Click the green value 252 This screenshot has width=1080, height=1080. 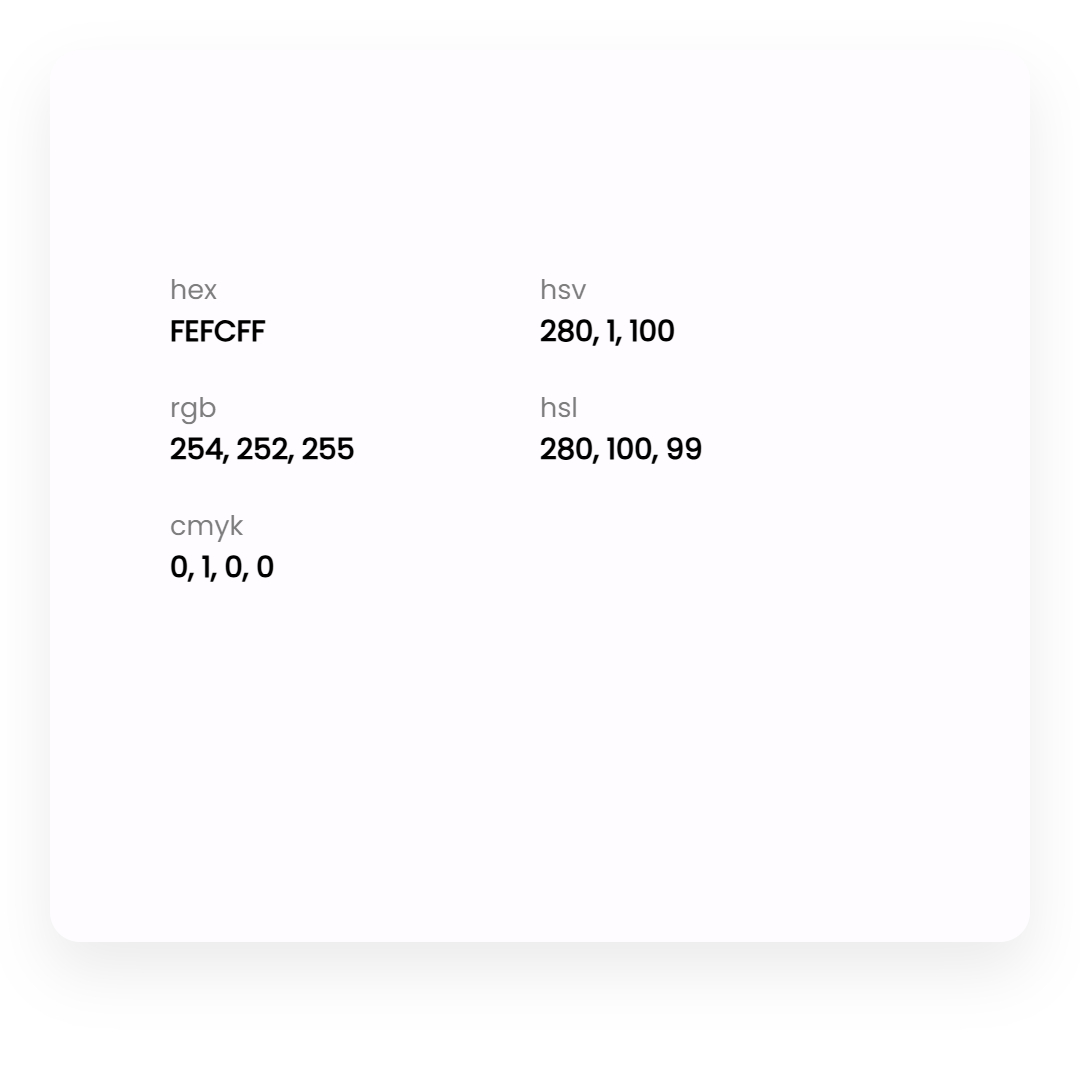(x=262, y=449)
